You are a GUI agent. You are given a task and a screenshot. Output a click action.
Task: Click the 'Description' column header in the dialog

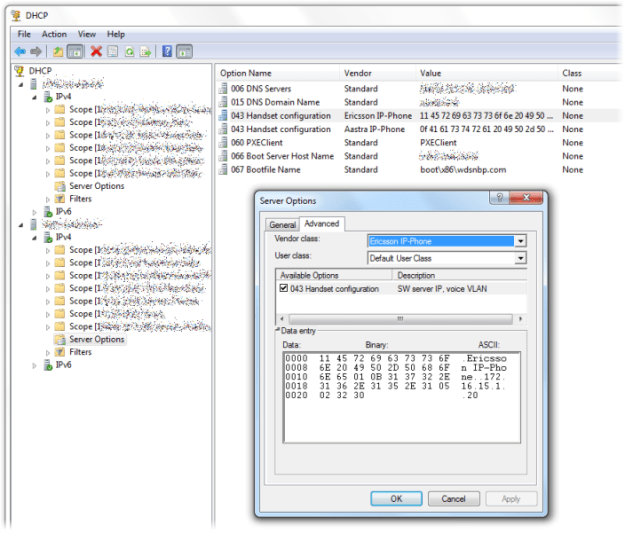460,275
